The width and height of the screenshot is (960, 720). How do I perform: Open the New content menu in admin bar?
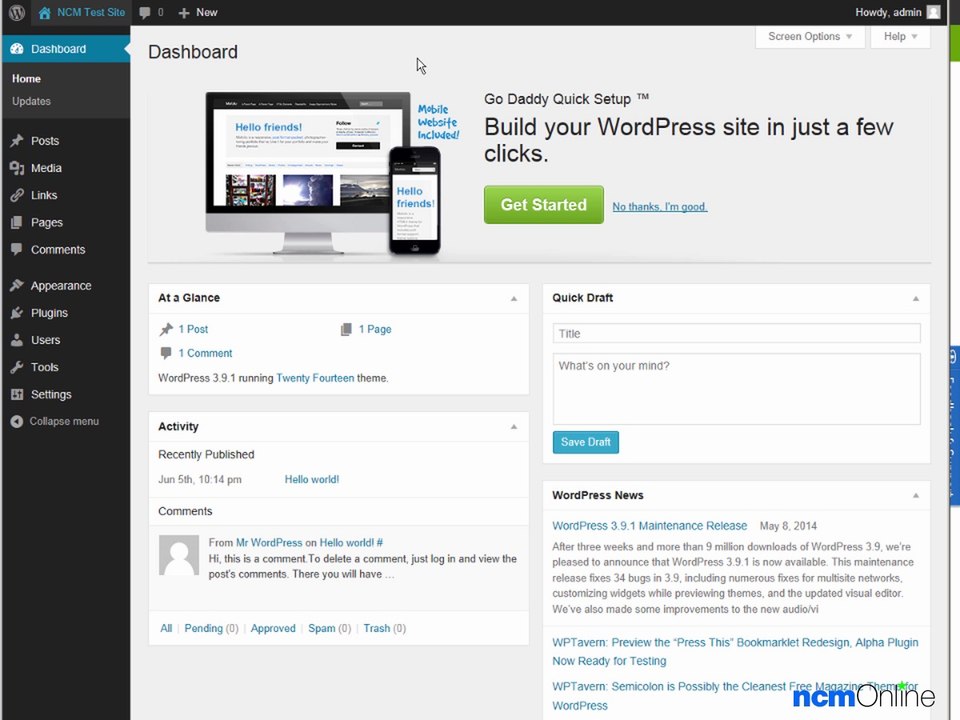click(198, 12)
